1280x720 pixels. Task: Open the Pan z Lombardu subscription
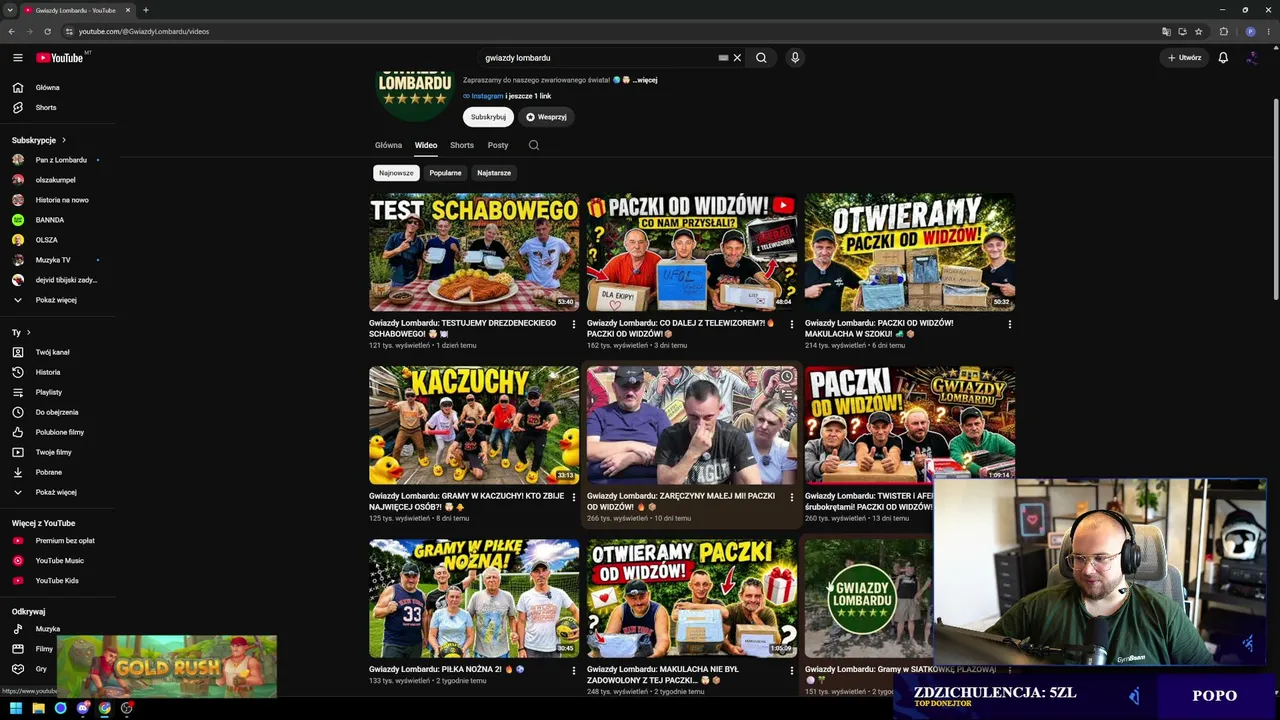58,160
